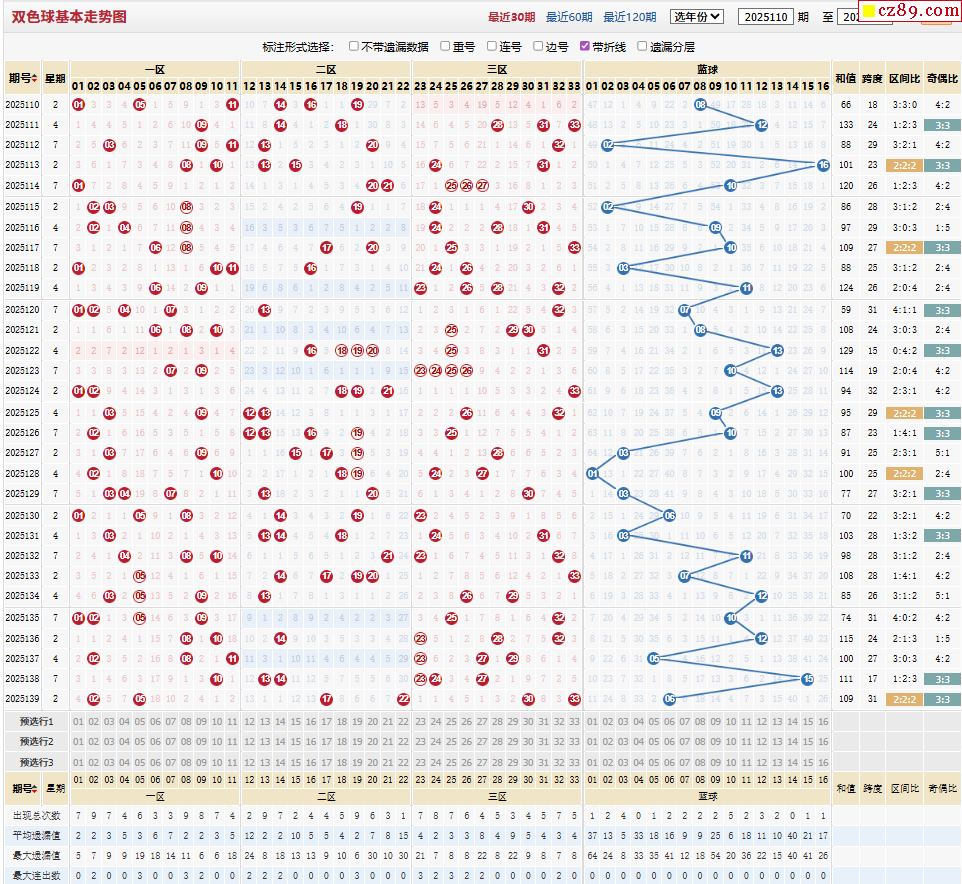Click blue ball 02 in row 2025112
This screenshot has height=884, width=962.
(607, 145)
